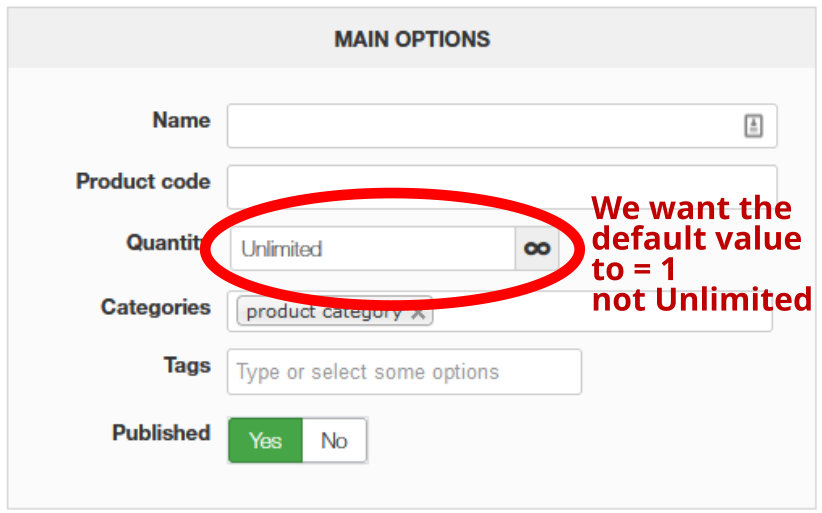This screenshot has width=822, height=513.
Task: Click the contact card icon in Name field
Action: click(x=753, y=125)
